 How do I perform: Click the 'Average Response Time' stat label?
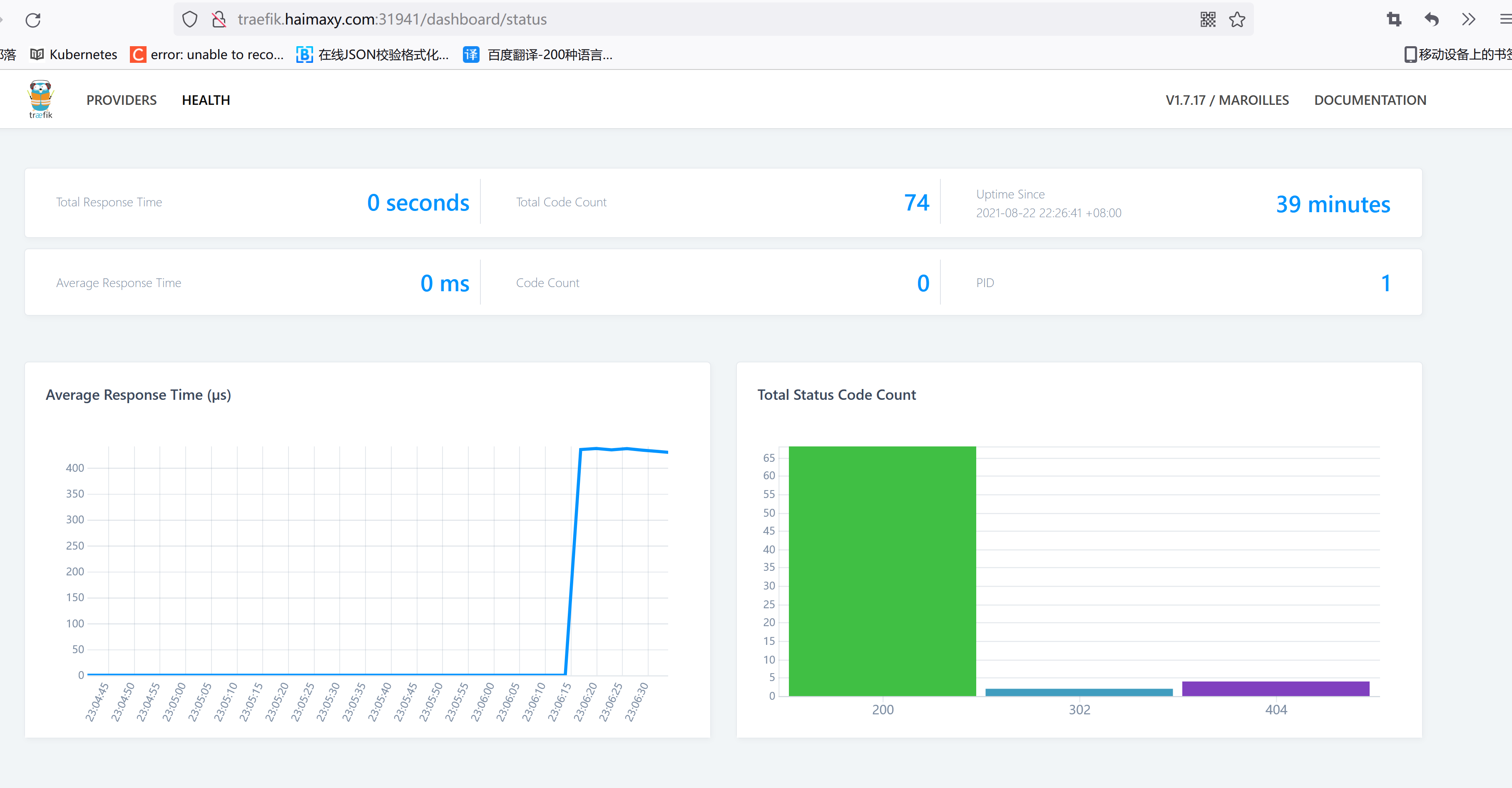[x=119, y=283]
